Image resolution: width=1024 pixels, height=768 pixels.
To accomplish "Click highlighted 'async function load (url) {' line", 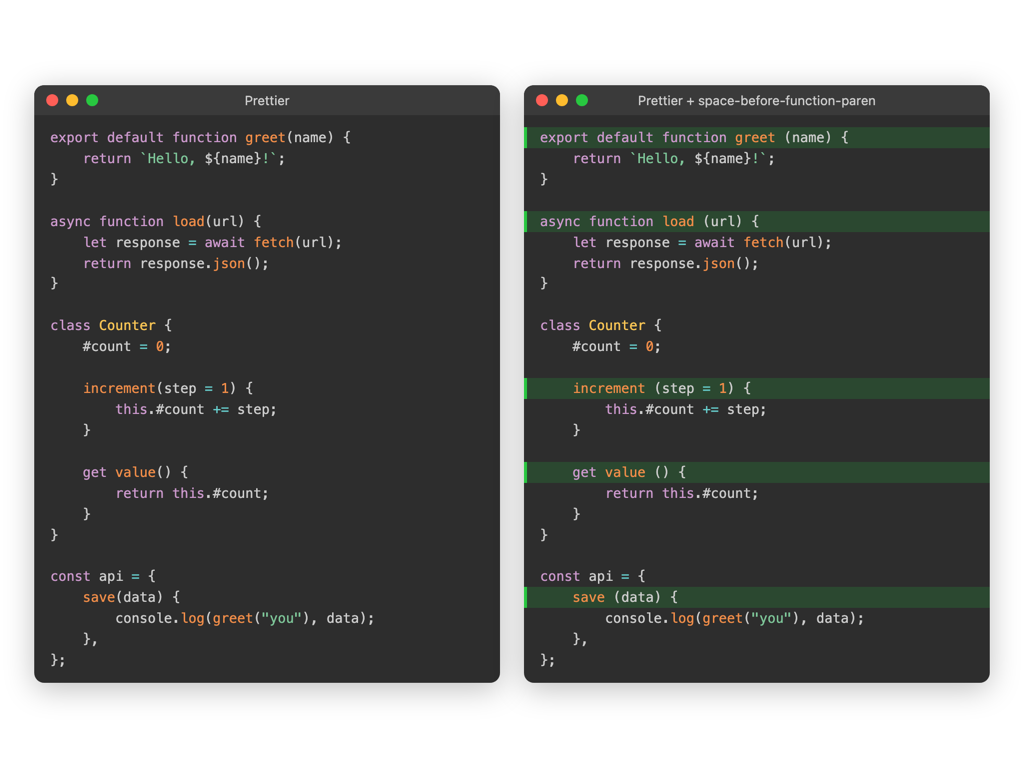I will 758,221.
